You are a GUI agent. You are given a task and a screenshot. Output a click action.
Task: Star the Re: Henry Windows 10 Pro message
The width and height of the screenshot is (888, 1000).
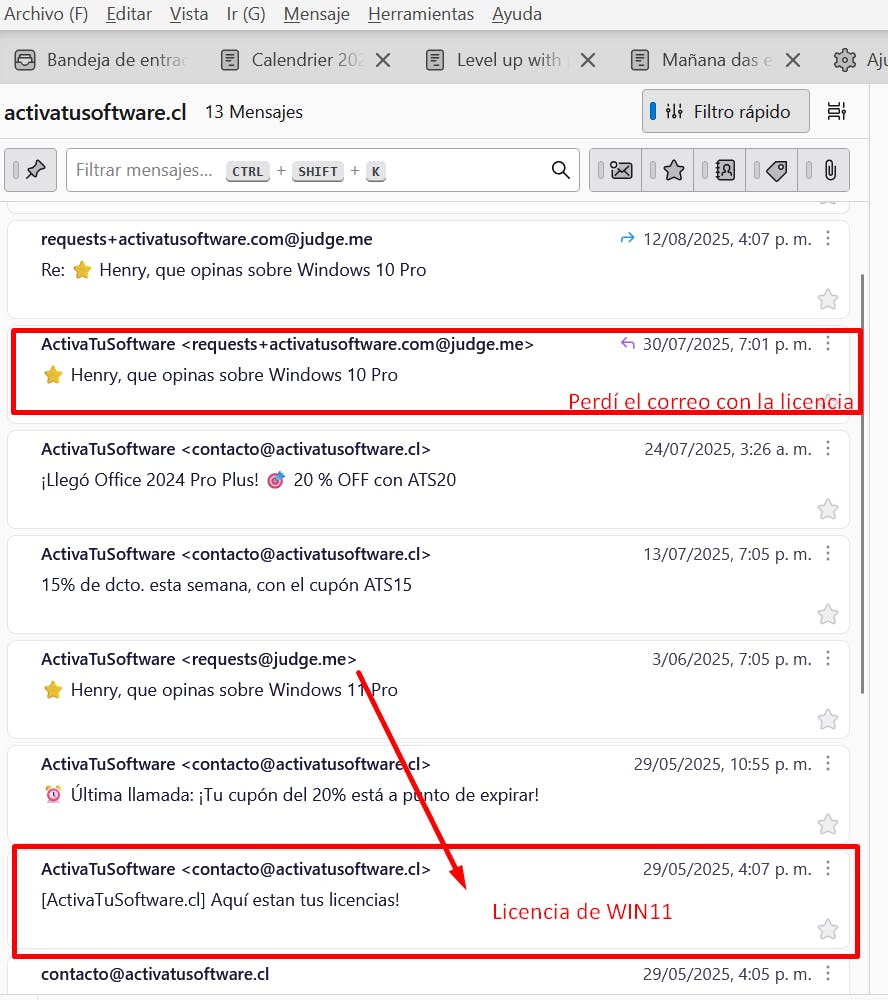tap(828, 299)
